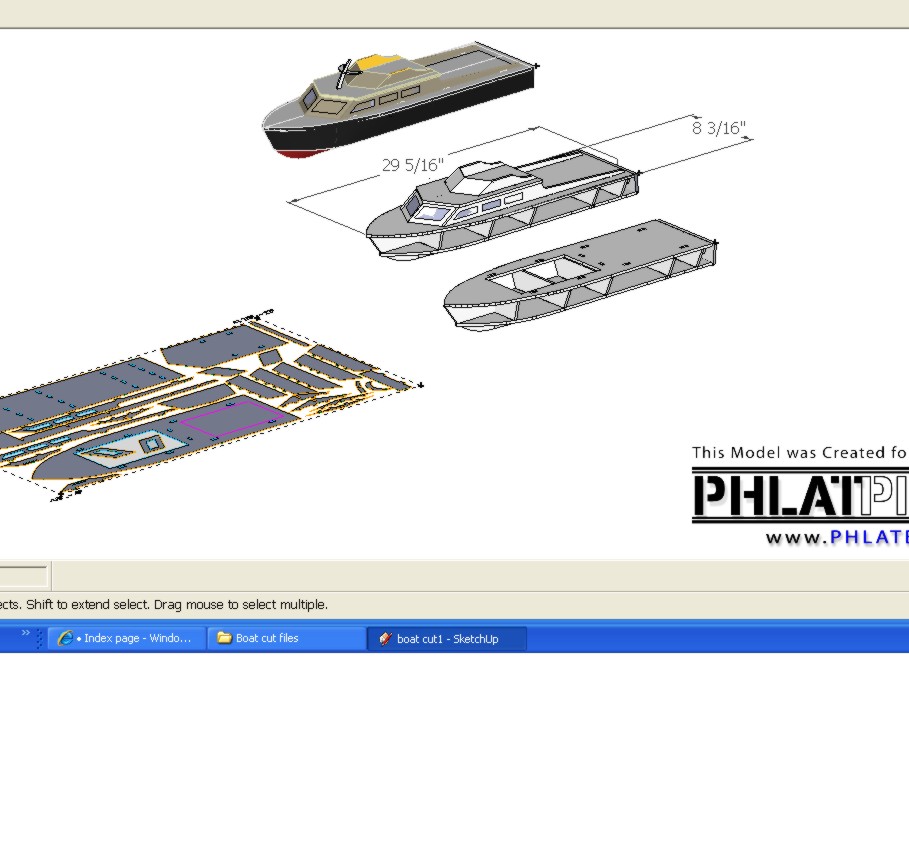The width and height of the screenshot is (909, 842).
Task: Click the SketchUp icon on taskbar button
Action: [x=385, y=639]
